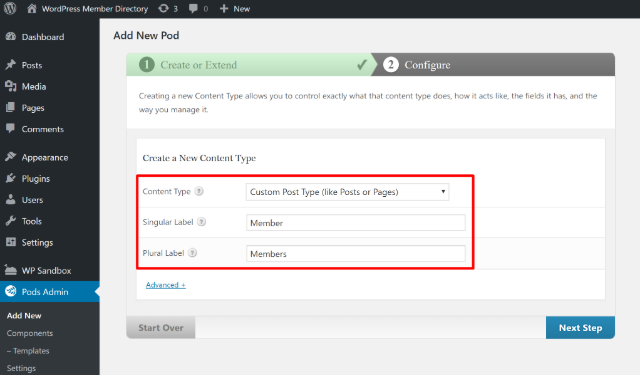Click the updates refresh icon
Screen dimensions: 640x375
coord(163,9)
